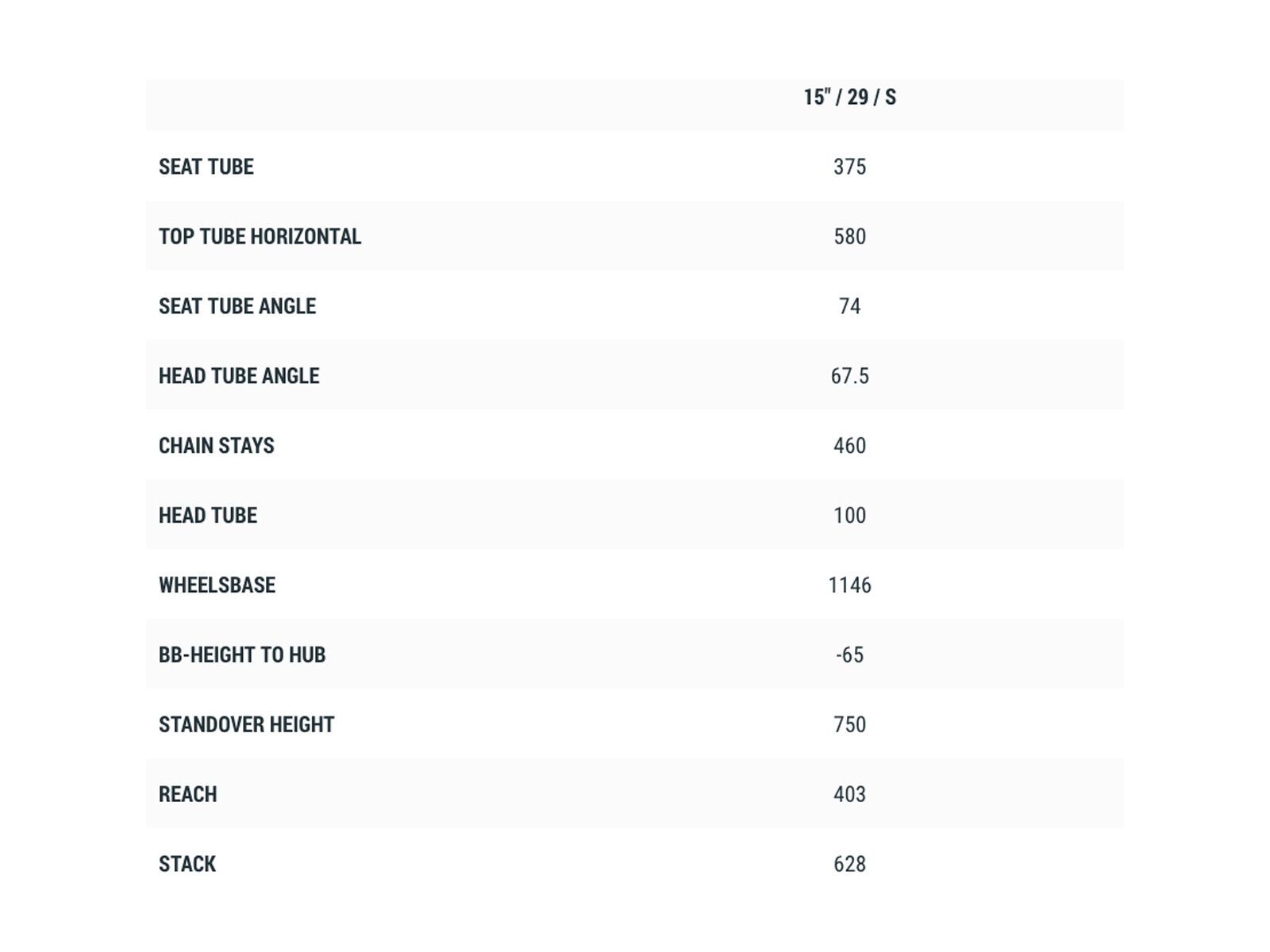
Task: Select the HEAD TUBE ANGLE label
Action: [239, 376]
